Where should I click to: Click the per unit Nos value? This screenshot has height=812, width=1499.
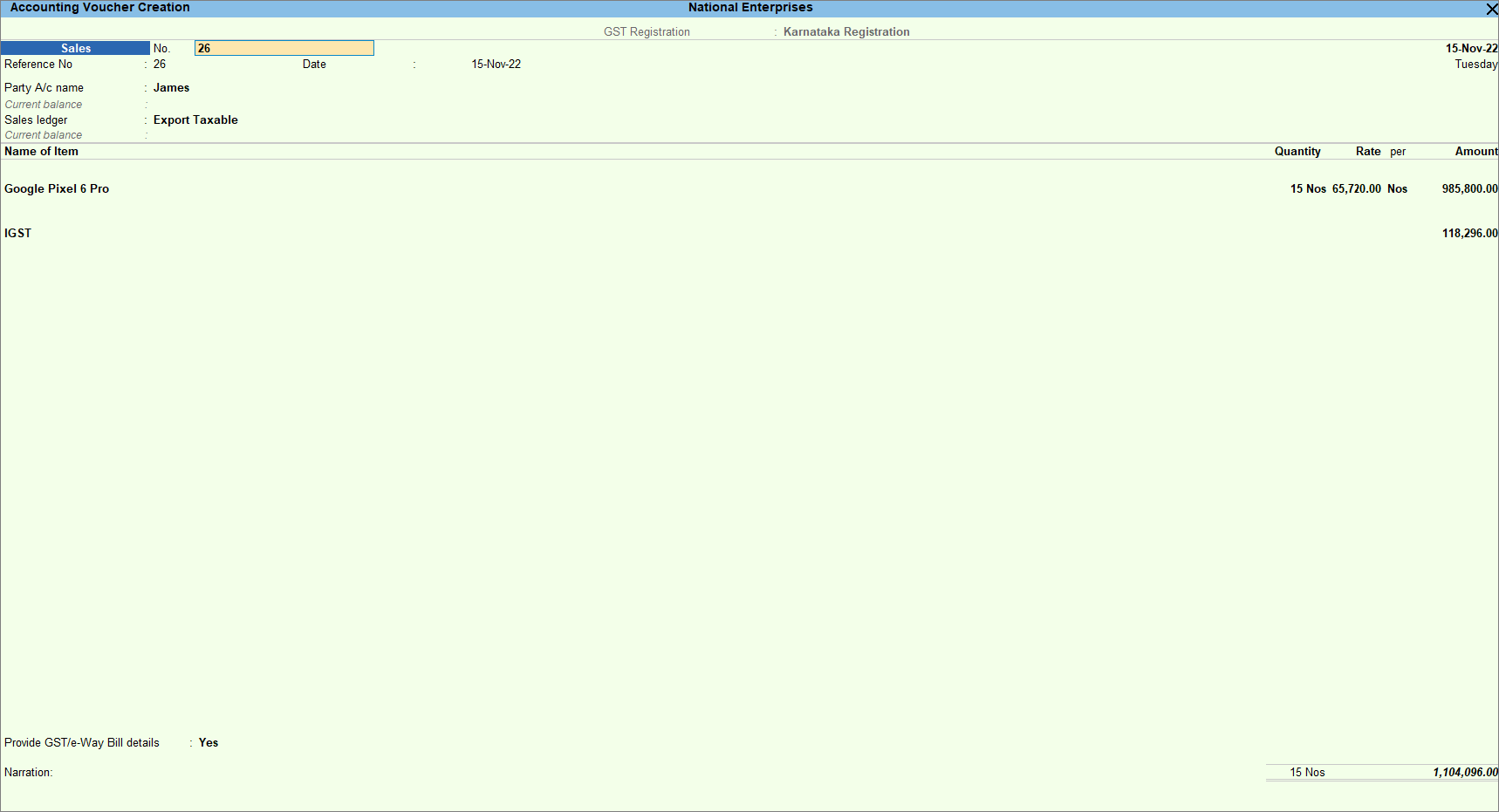point(1397,189)
